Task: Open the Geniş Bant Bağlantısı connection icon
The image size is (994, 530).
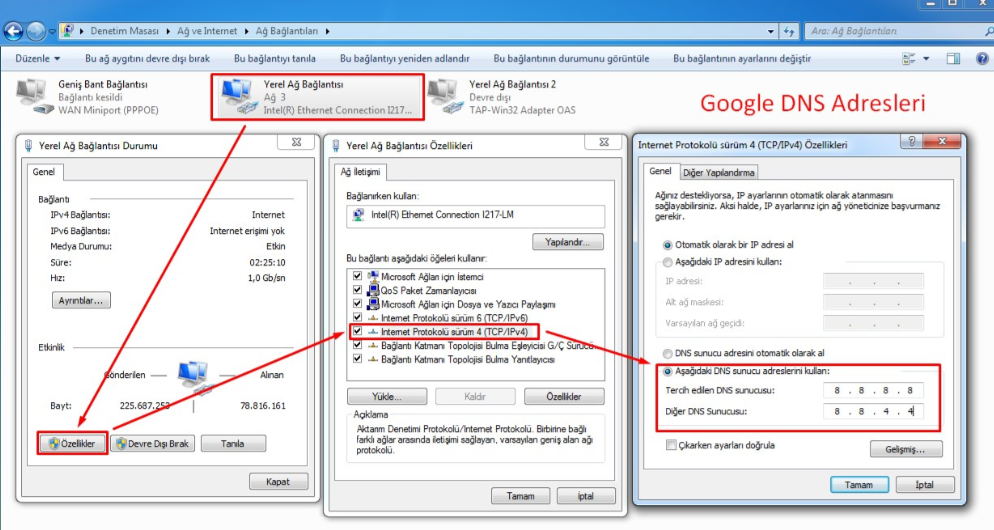Action: tap(35, 96)
